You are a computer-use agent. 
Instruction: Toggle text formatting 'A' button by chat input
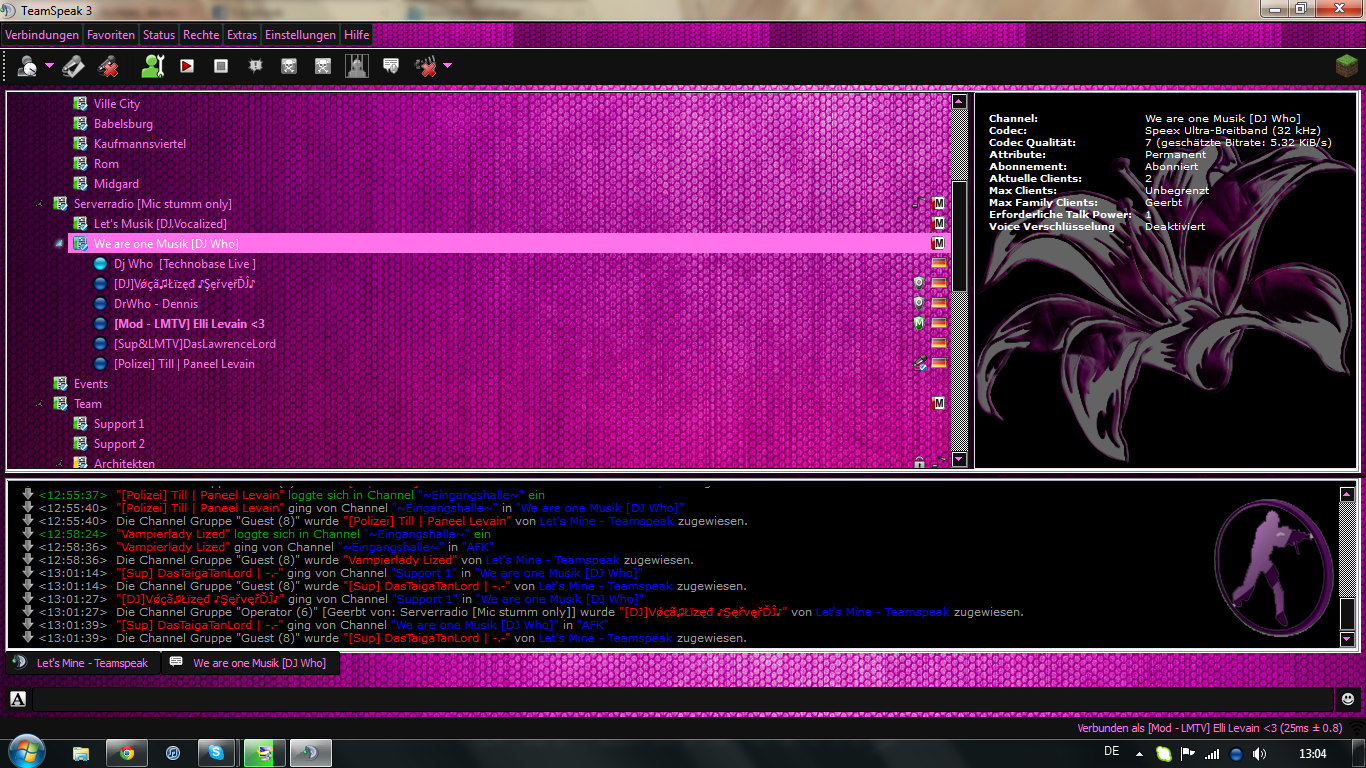[18, 699]
